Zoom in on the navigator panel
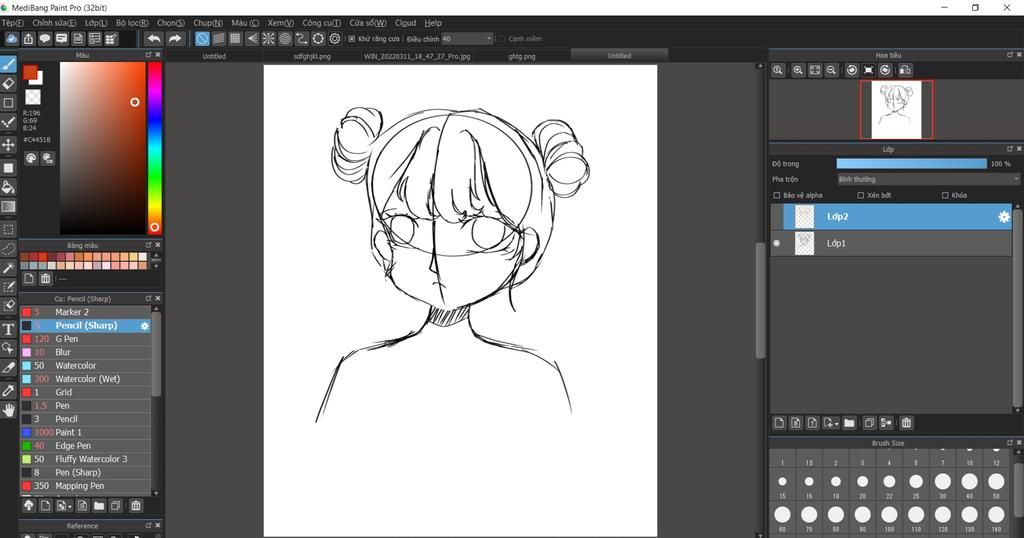1024x538 pixels. point(798,71)
